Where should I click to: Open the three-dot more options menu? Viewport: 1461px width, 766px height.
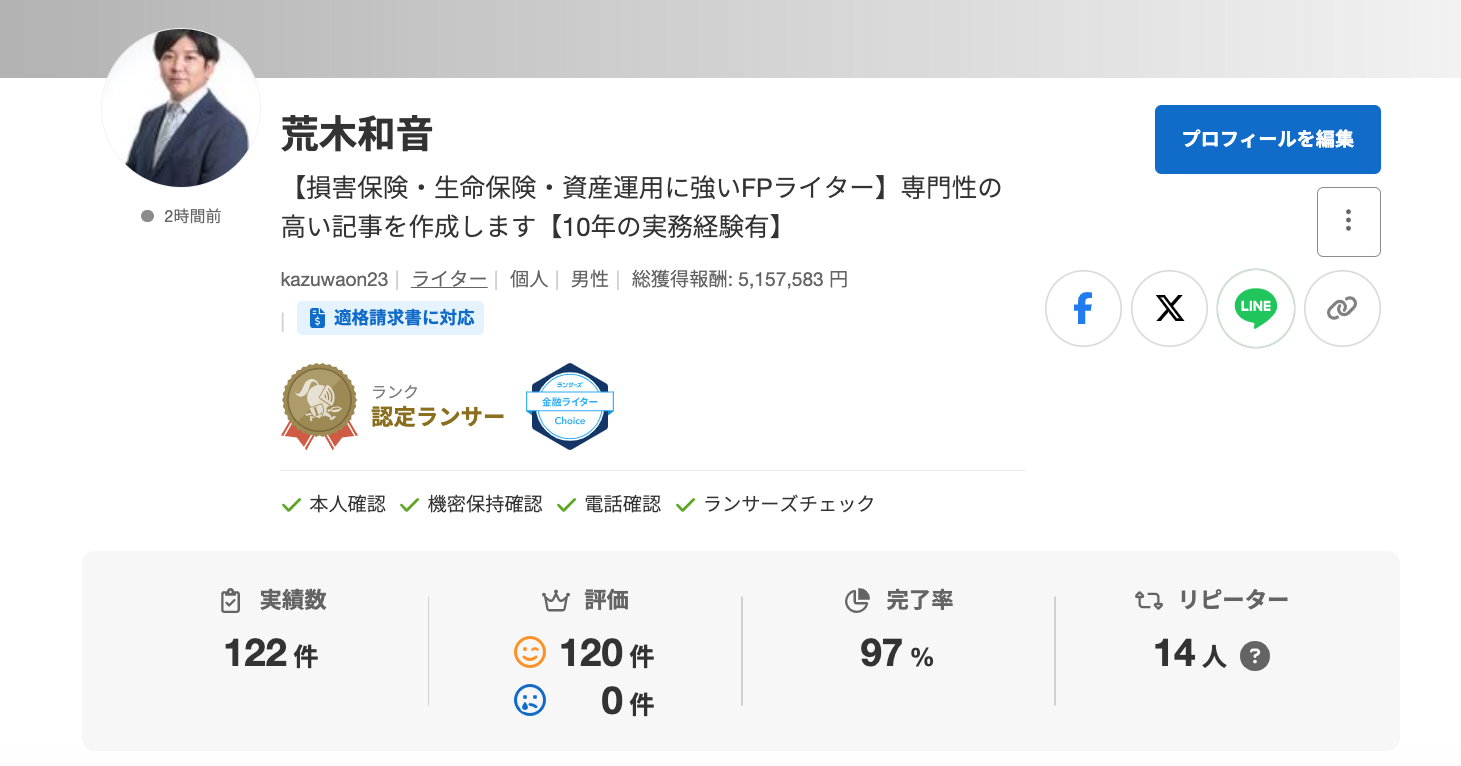tap(1349, 222)
